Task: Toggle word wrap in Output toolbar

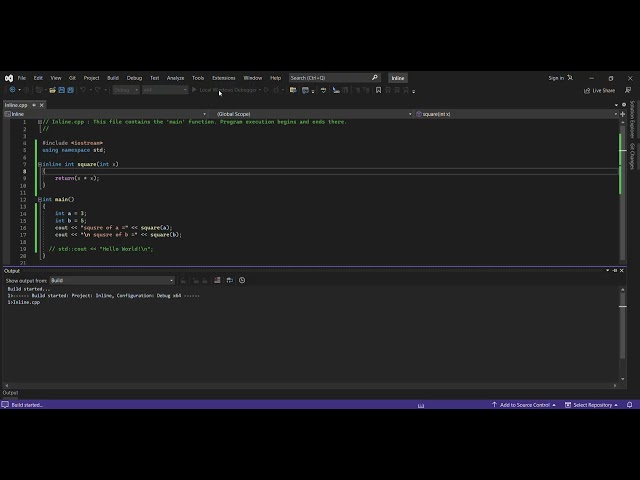Action: (x=230, y=280)
